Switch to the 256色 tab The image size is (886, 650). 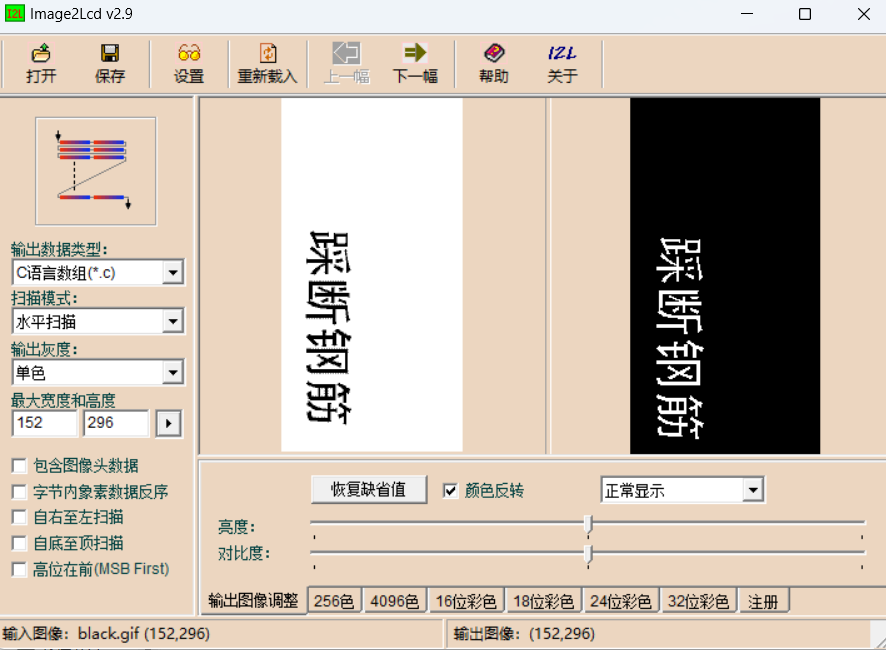(334, 601)
